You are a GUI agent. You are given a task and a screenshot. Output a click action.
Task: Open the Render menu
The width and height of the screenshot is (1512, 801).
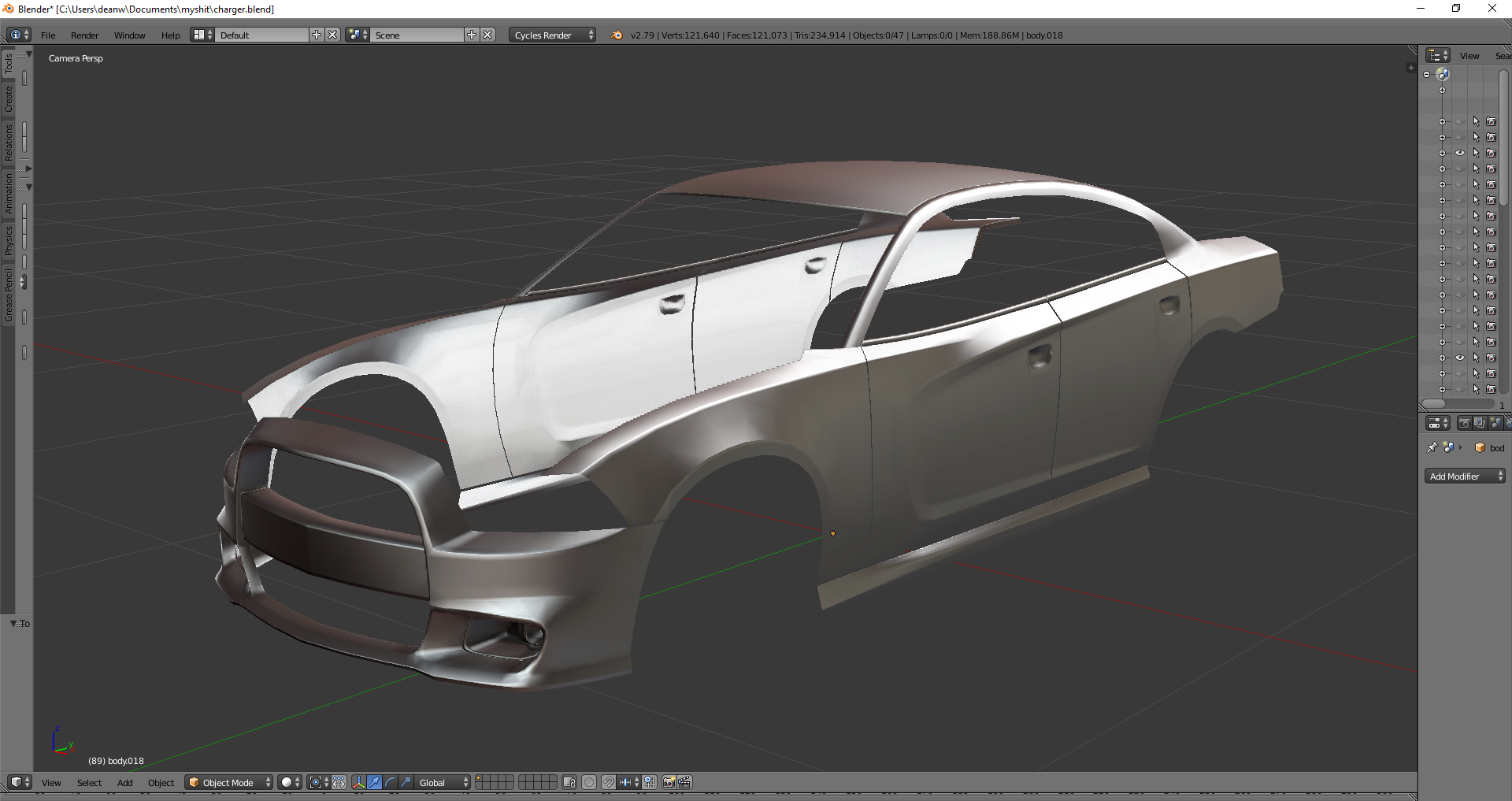[x=84, y=35]
